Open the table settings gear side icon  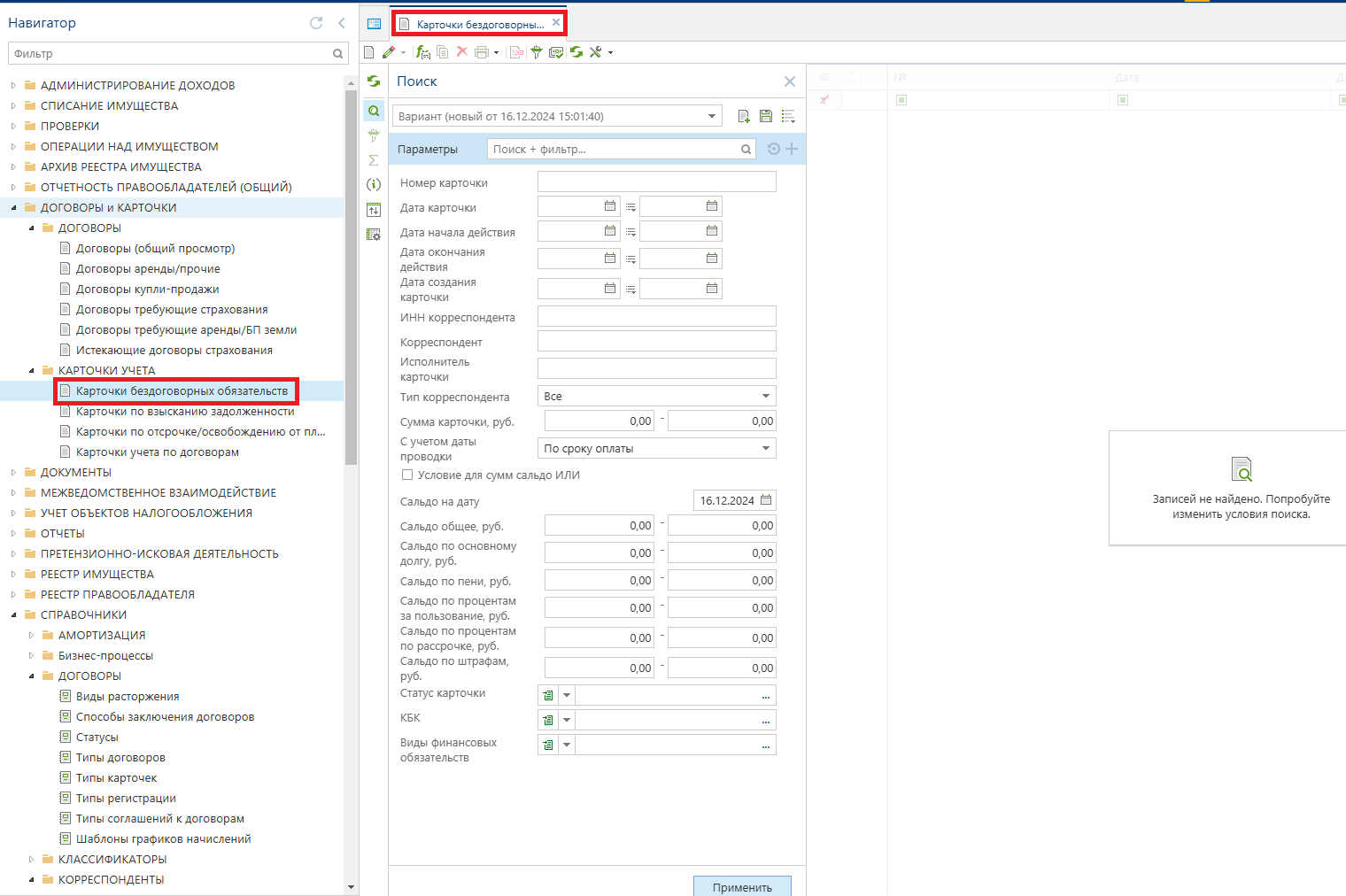tap(374, 235)
